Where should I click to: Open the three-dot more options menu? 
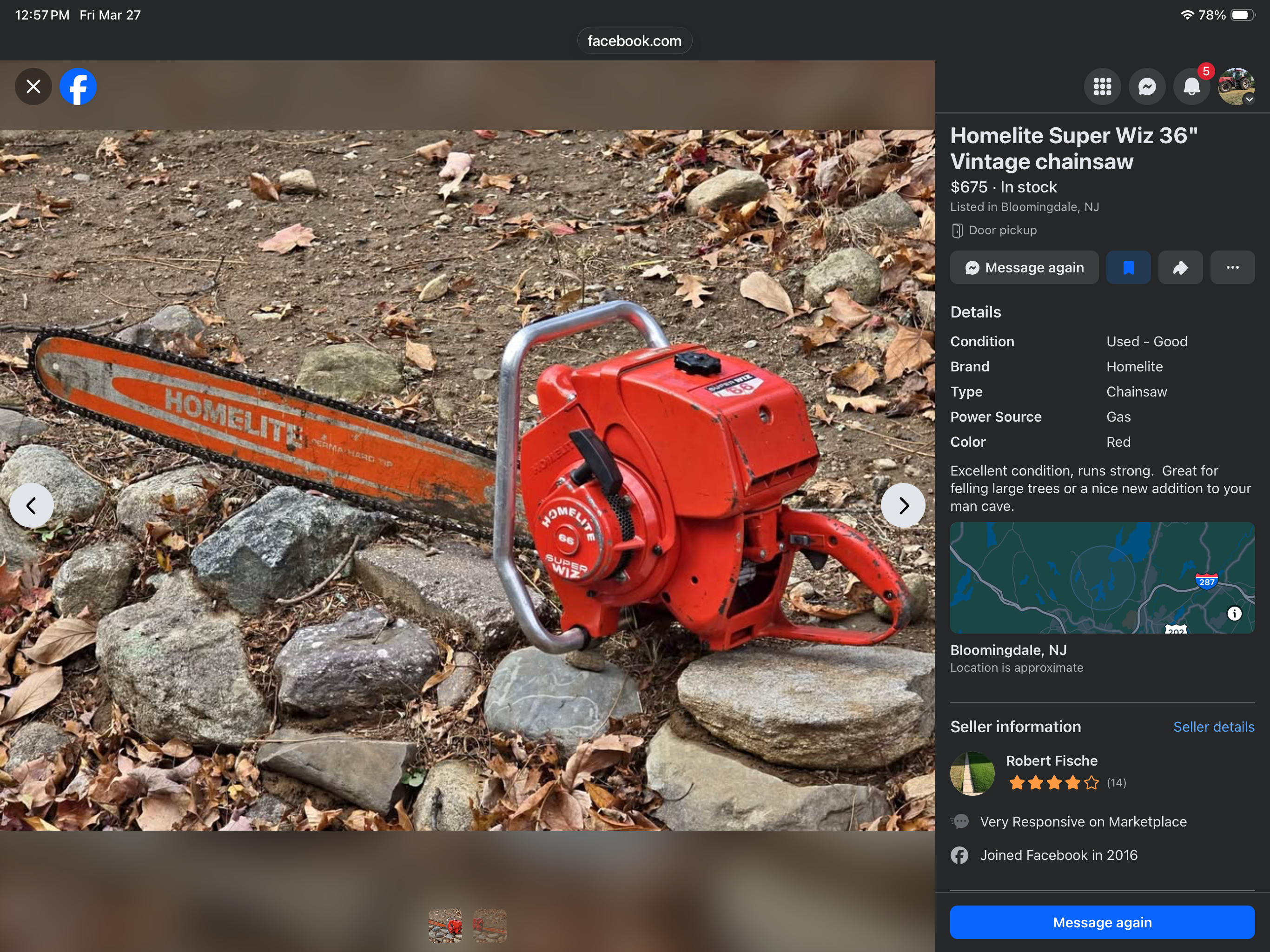pos(1232,268)
